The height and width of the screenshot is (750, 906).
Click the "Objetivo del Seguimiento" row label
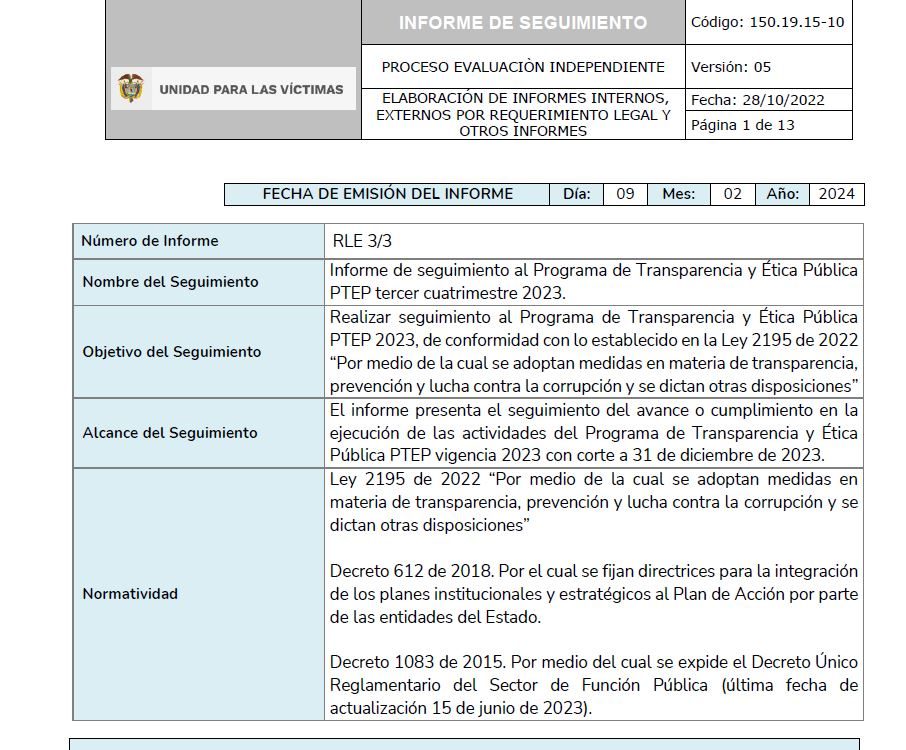(172, 352)
